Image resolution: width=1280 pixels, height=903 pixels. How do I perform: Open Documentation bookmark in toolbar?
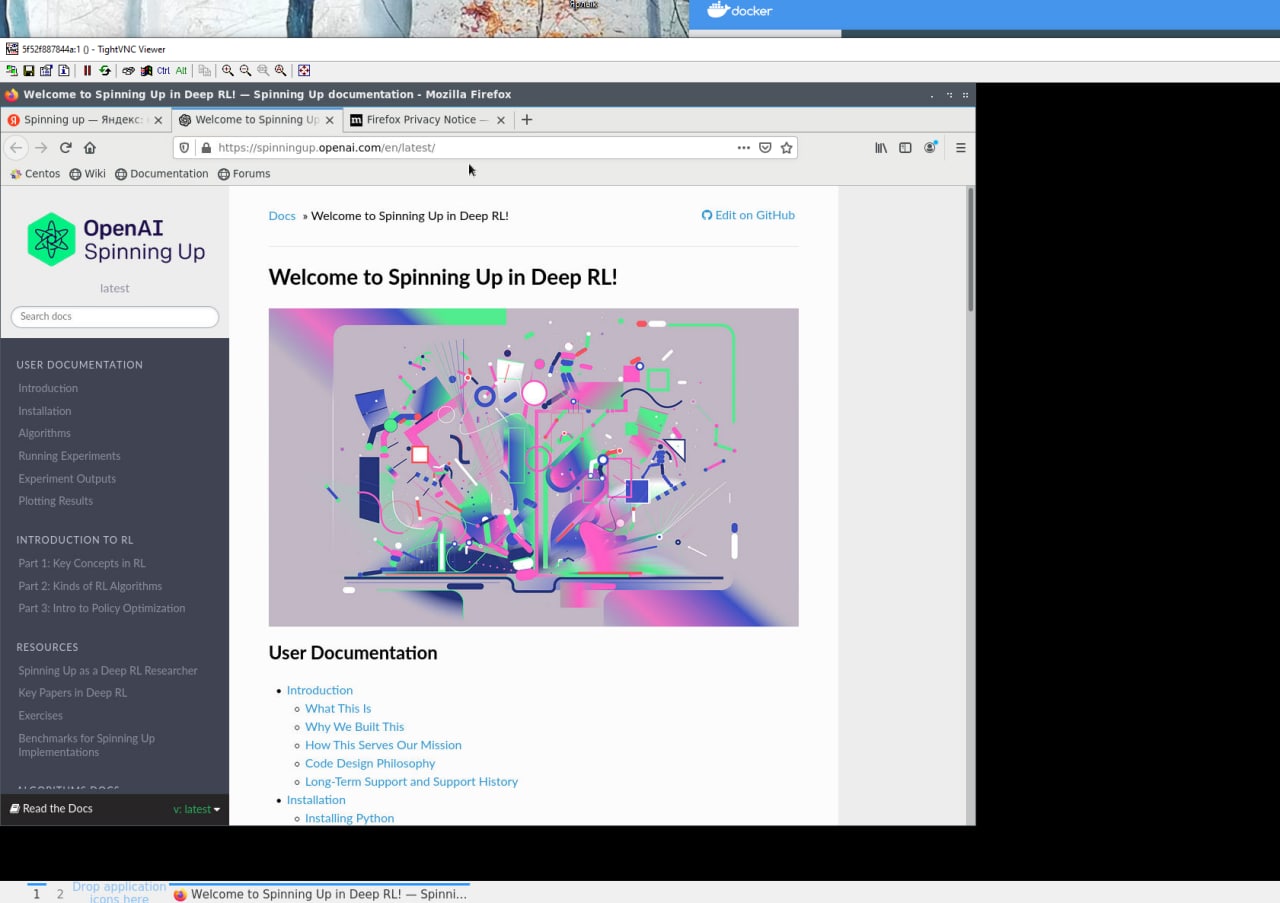pyautogui.click(x=162, y=173)
